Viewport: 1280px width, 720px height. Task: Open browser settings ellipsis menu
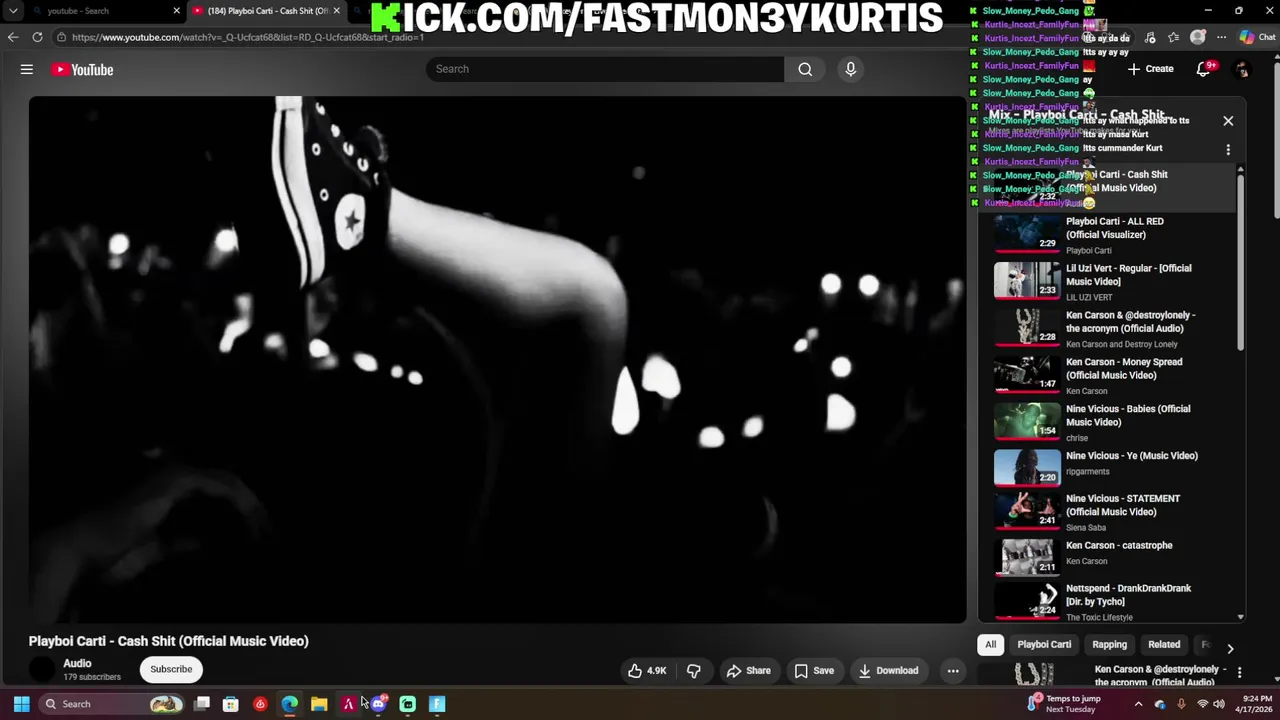point(1221,37)
